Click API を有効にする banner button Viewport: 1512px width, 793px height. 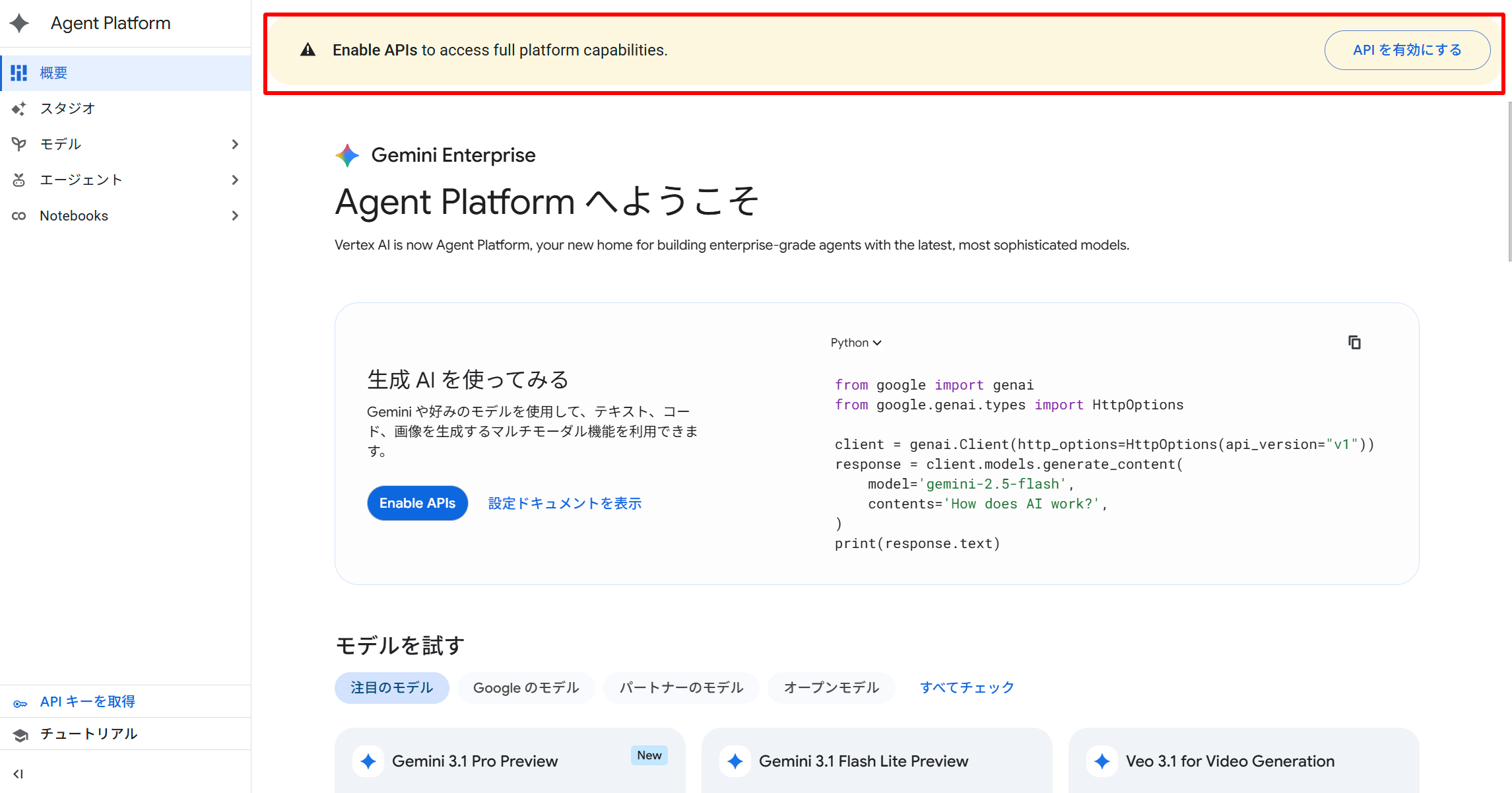tap(1406, 50)
